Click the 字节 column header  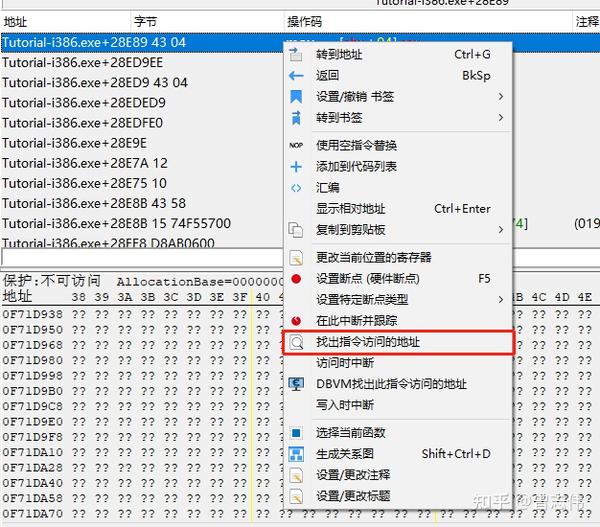pos(207,22)
